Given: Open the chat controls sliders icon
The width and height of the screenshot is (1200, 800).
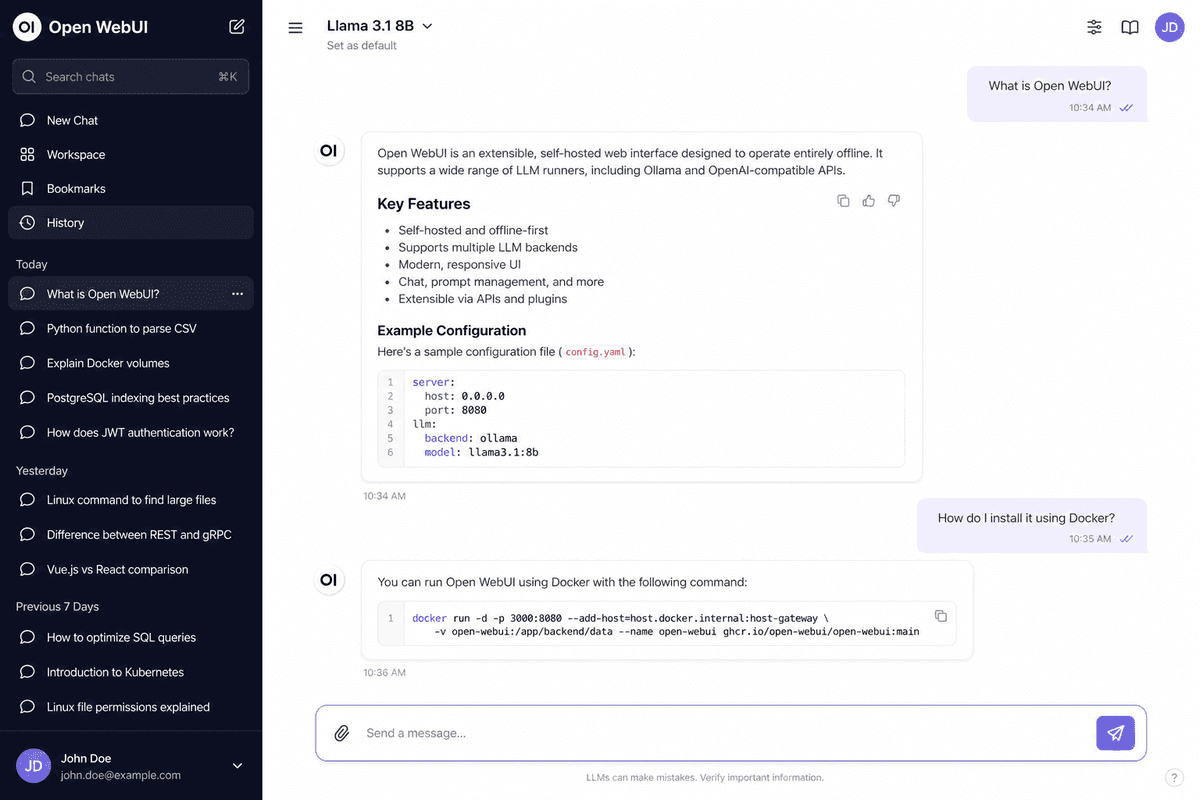Looking at the screenshot, I should point(1094,27).
